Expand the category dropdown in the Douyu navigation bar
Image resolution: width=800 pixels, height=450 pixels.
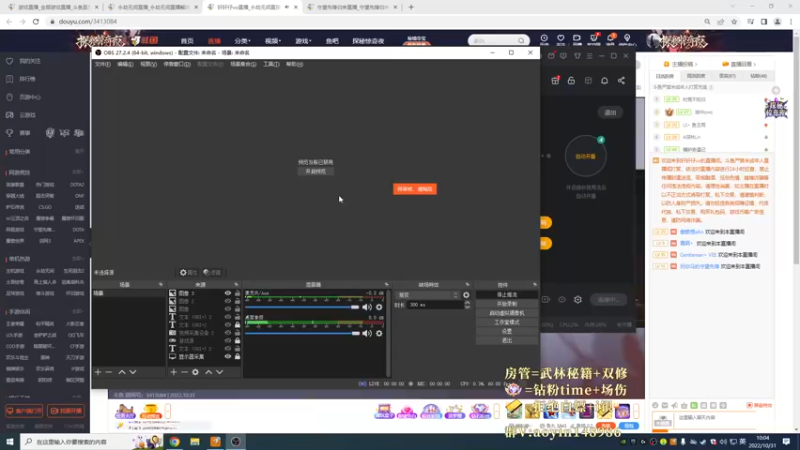point(242,41)
